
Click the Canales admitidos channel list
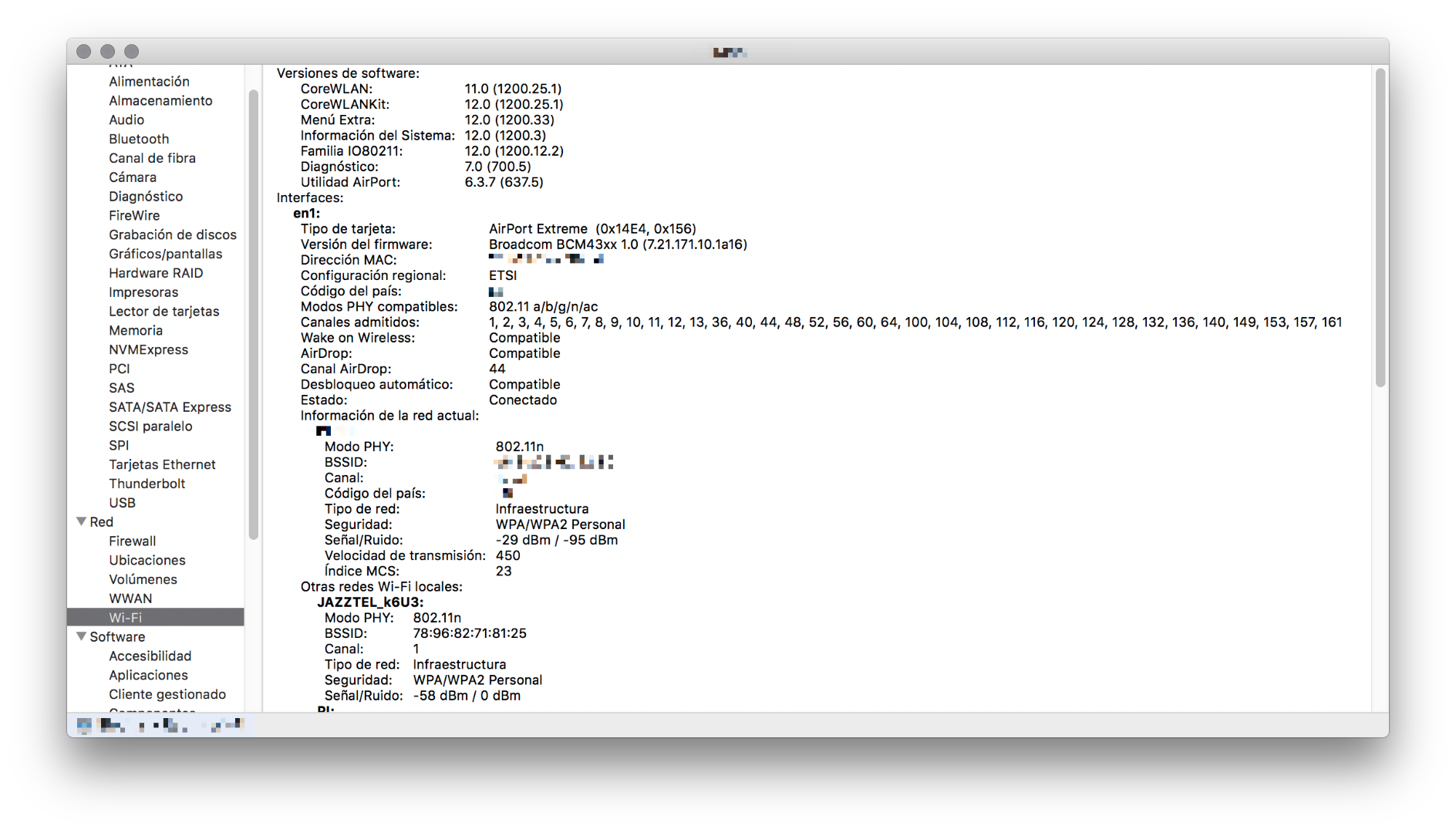coord(915,322)
